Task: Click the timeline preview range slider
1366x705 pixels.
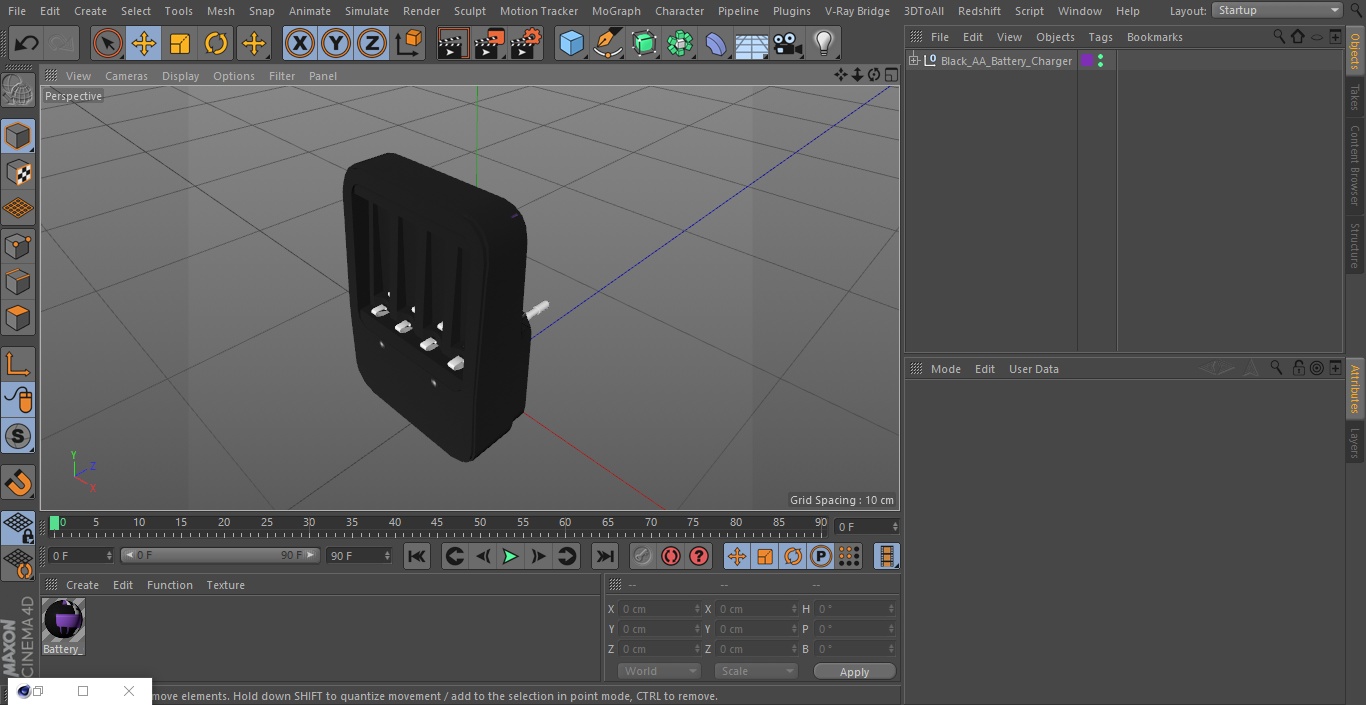Action: (x=220, y=555)
